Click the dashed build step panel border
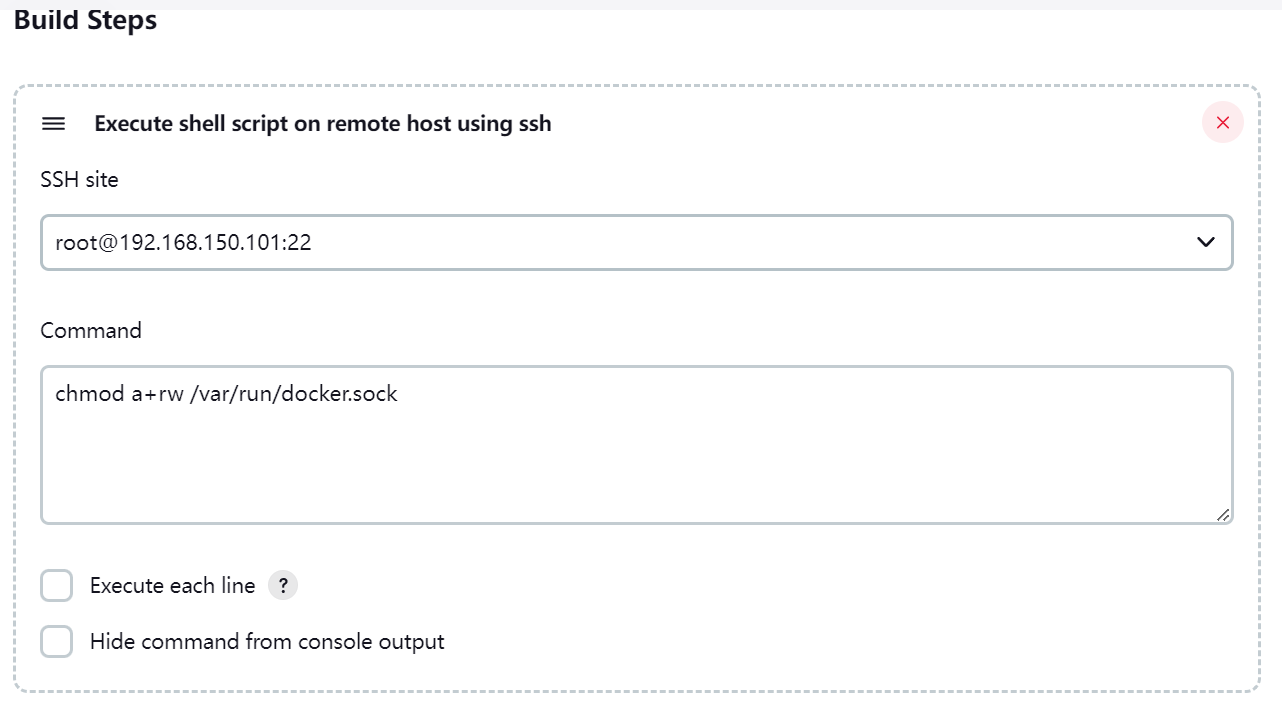Image resolution: width=1282 pixels, height=712 pixels. coord(637,86)
